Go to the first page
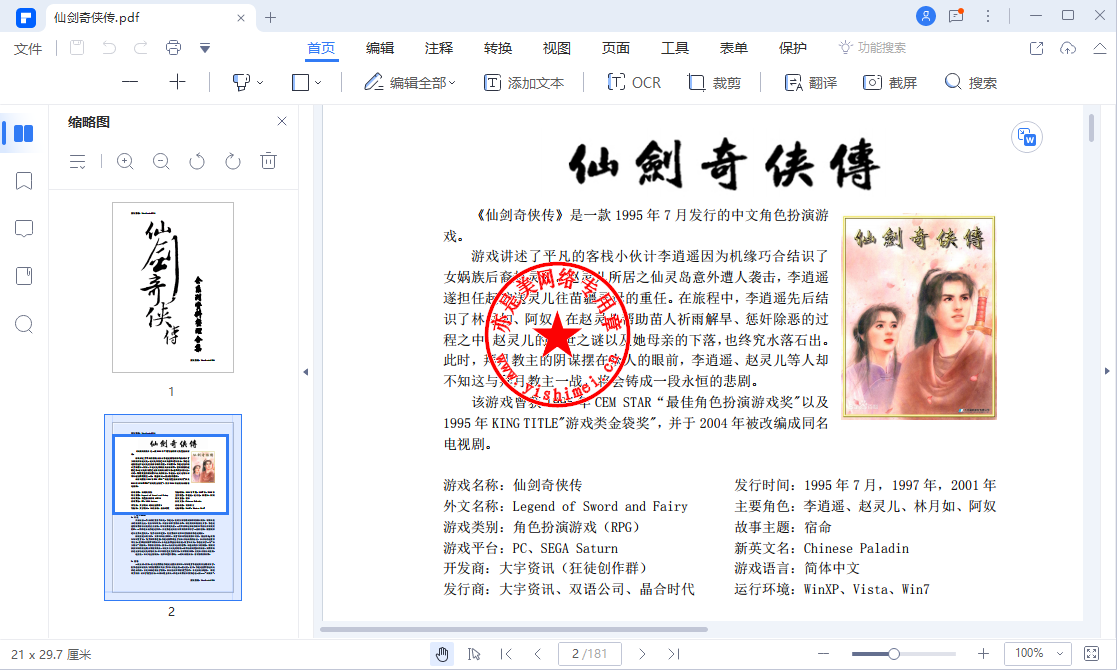The width and height of the screenshot is (1117, 670). [x=506, y=654]
